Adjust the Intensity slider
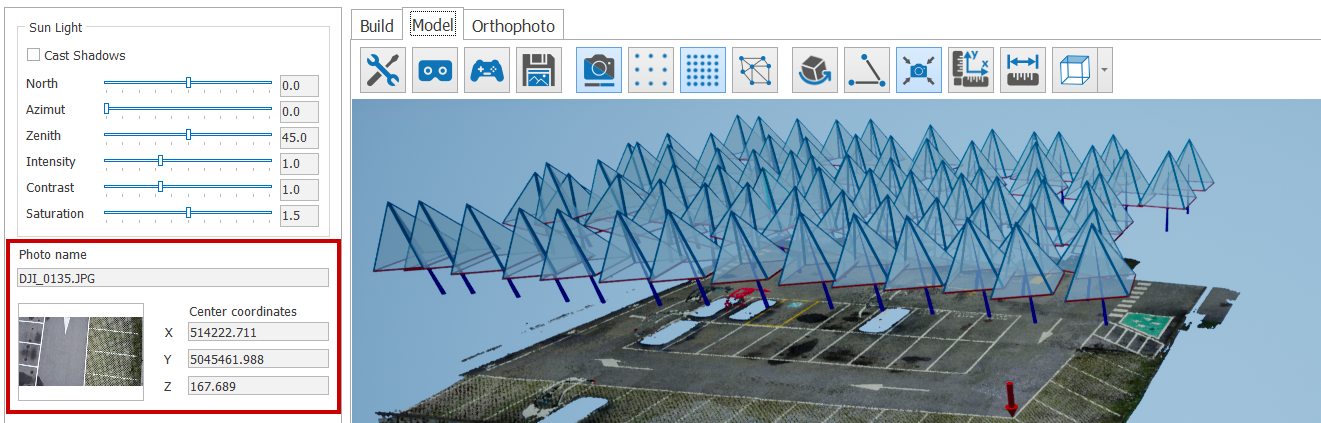 (x=188, y=161)
